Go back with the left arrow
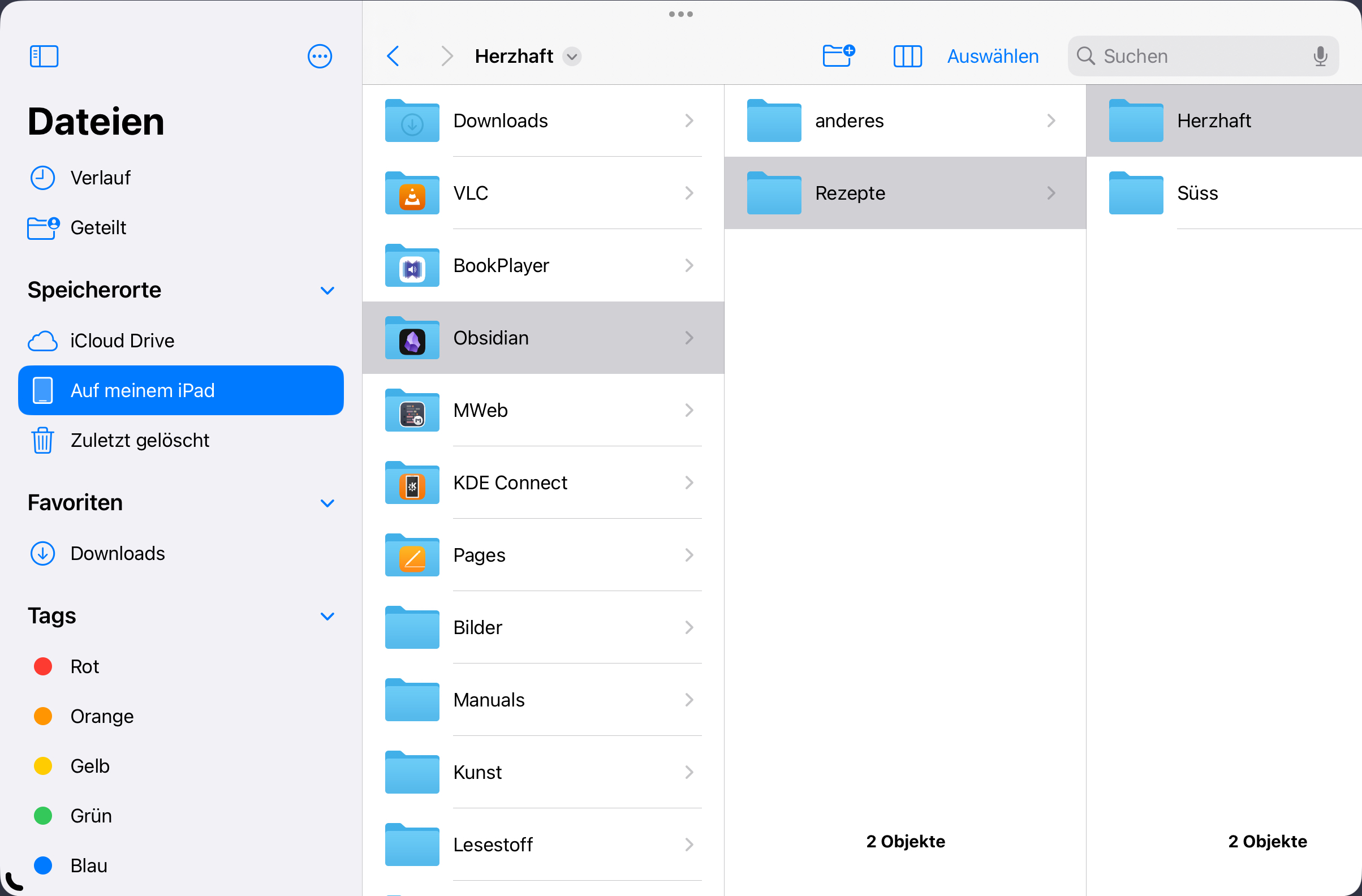 point(393,56)
